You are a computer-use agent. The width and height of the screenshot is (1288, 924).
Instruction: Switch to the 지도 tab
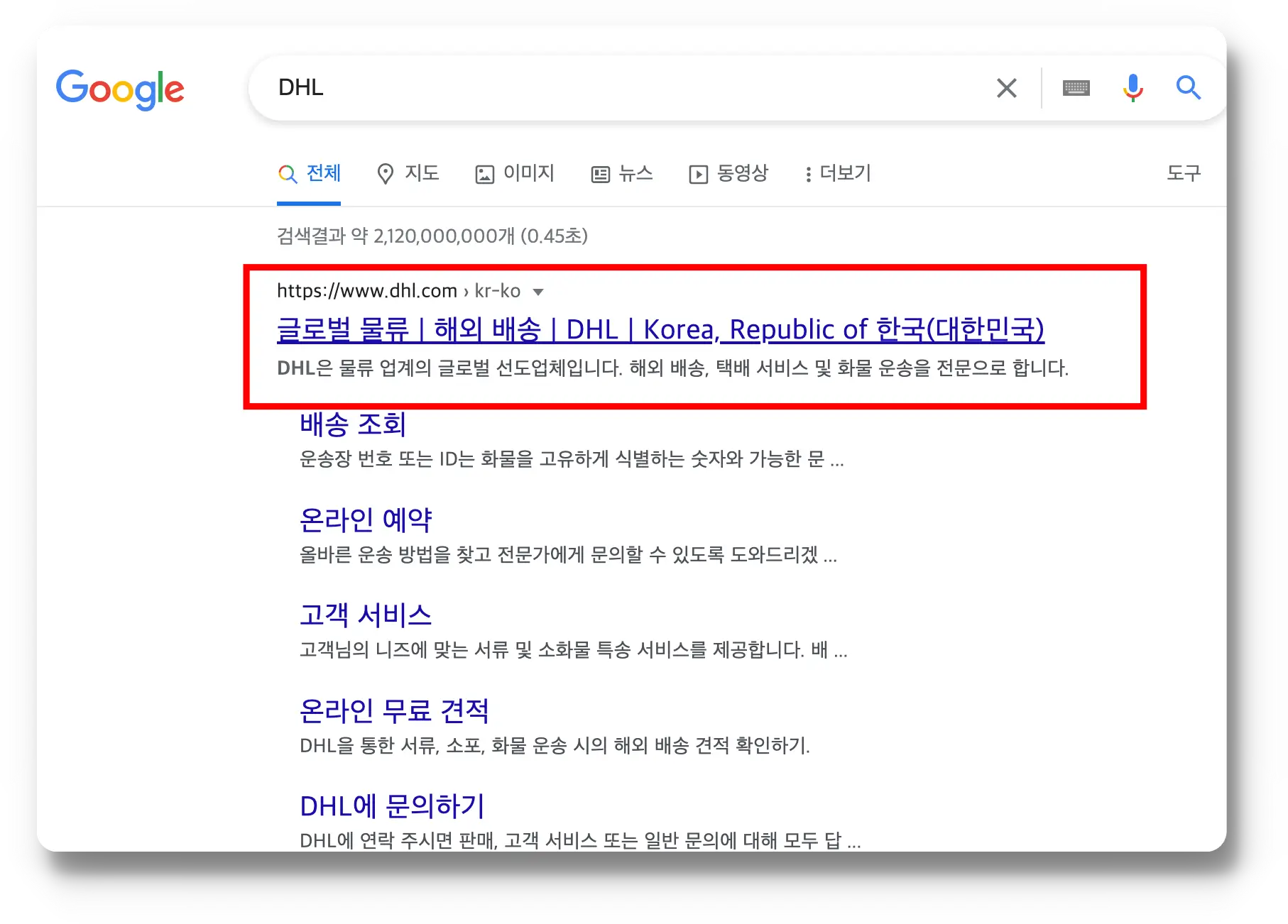click(x=408, y=173)
